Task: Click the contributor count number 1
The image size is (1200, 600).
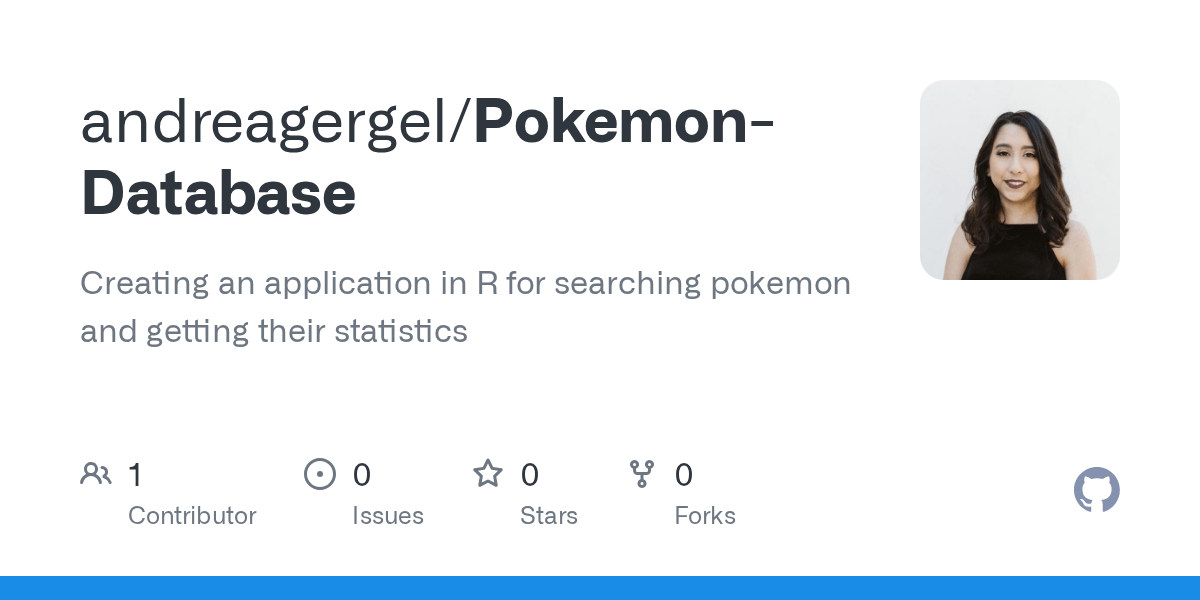Action: (x=135, y=474)
